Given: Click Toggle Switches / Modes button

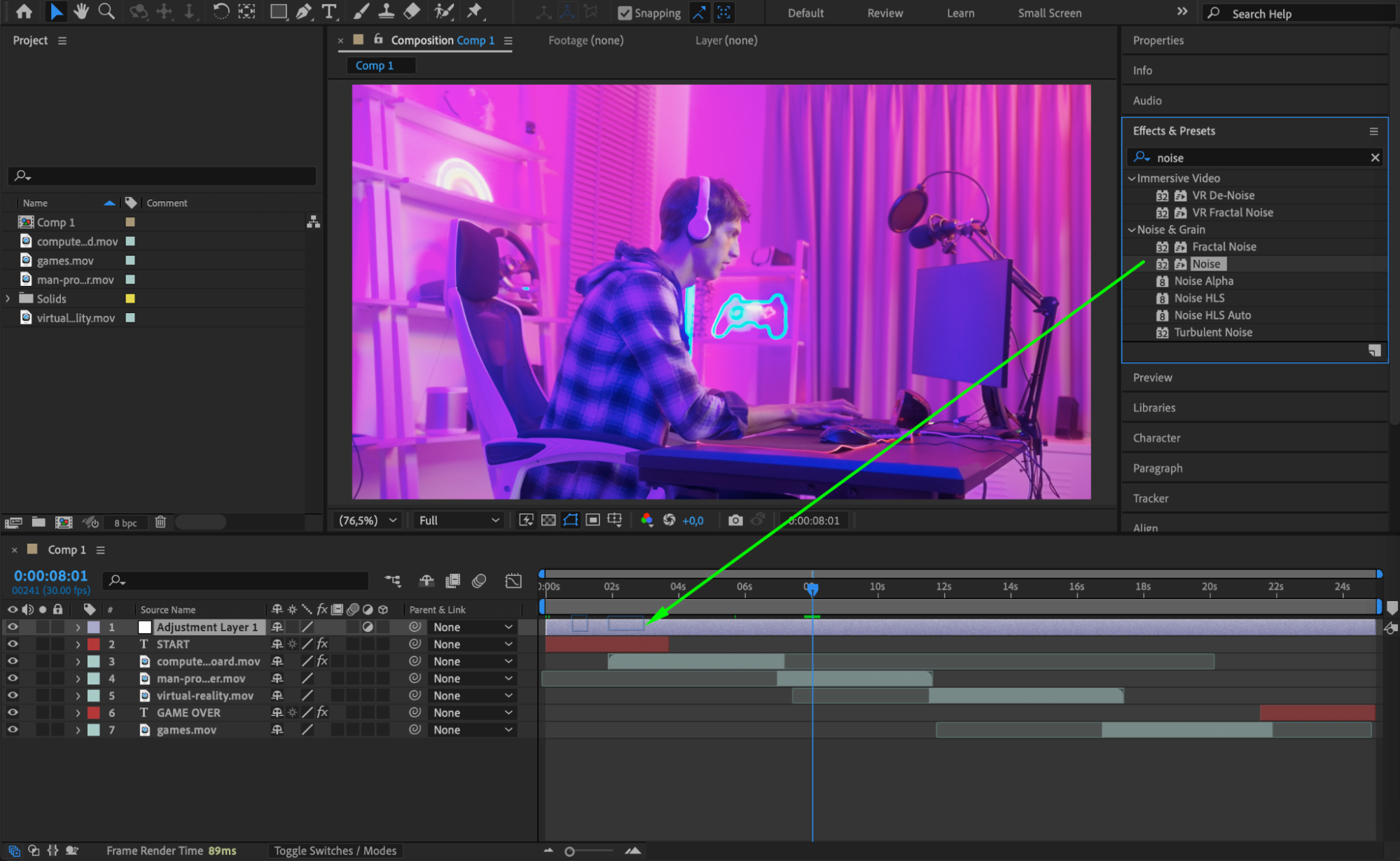Looking at the screenshot, I should click(335, 850).
